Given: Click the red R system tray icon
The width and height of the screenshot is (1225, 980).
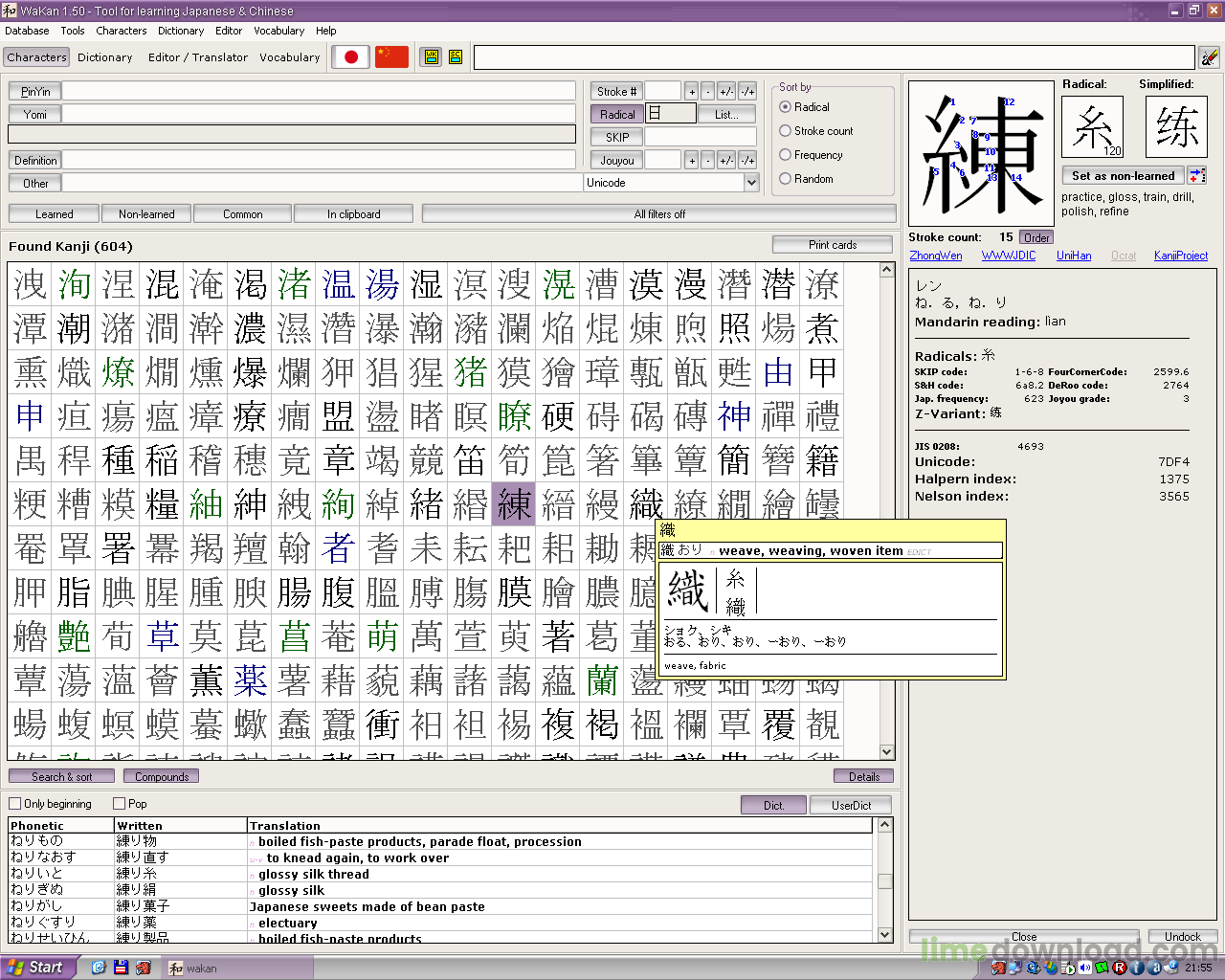Looking at the screenshot, I should coord(1120,968).
